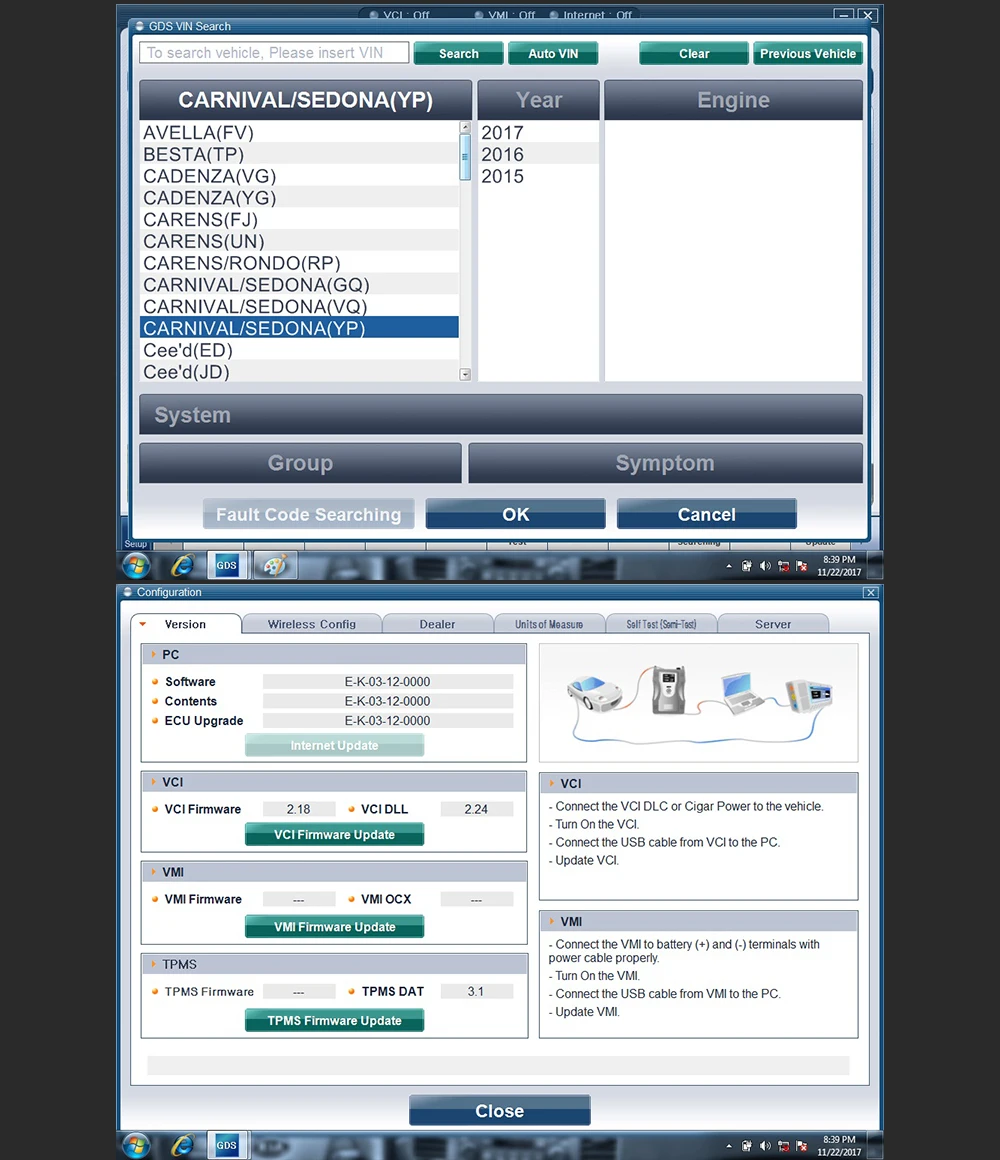Click TPMS DAT value 3.1
Image resolution: width=1000 pixels, height=1160 pixels.
click(x=476, y=991)
